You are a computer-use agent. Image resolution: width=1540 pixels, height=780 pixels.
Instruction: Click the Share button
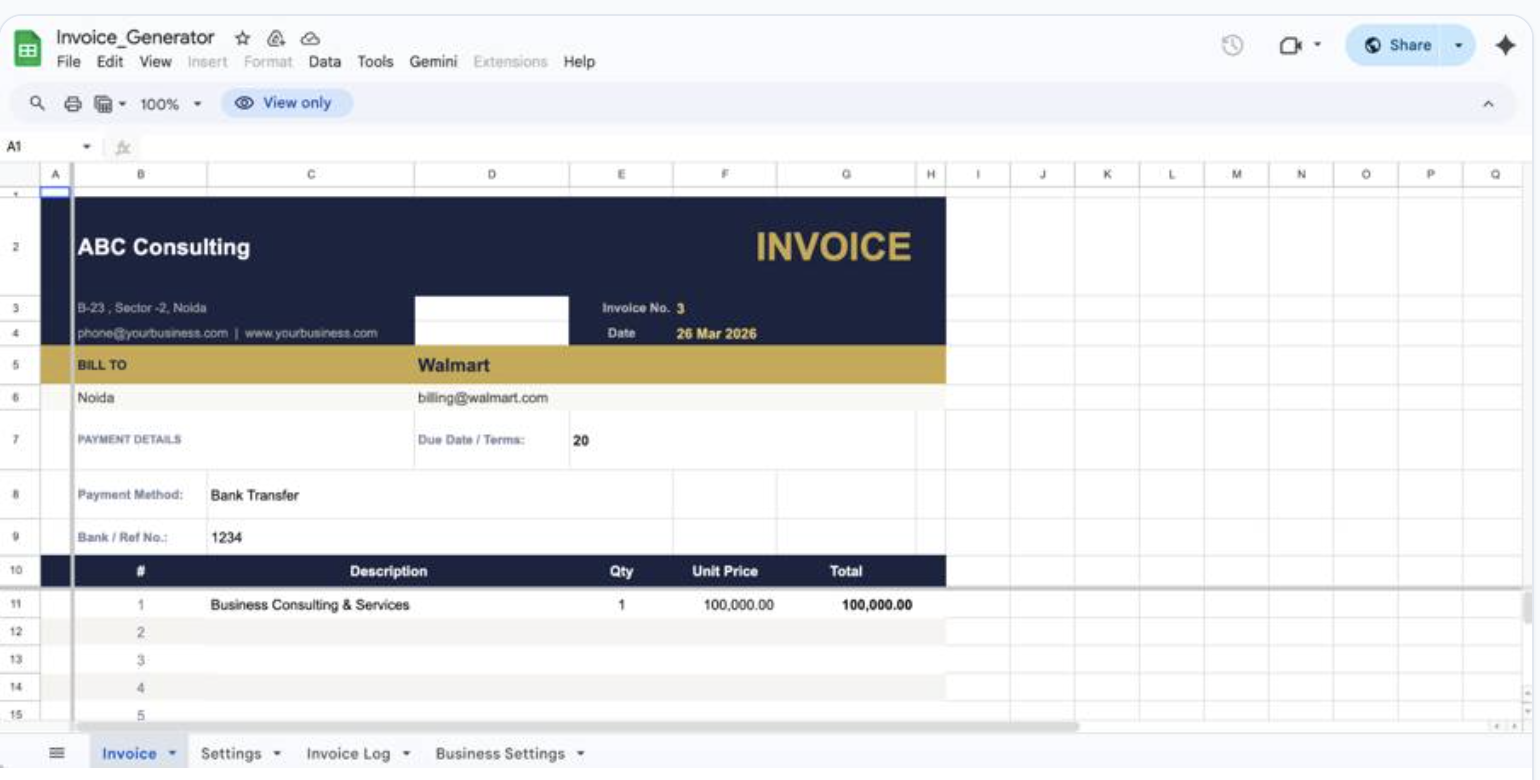click(1398, 45)
